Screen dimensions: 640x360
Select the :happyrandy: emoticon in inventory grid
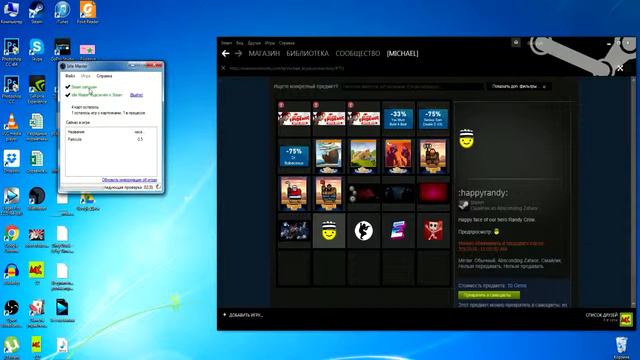pyautogui.click(x=329, y=230)
